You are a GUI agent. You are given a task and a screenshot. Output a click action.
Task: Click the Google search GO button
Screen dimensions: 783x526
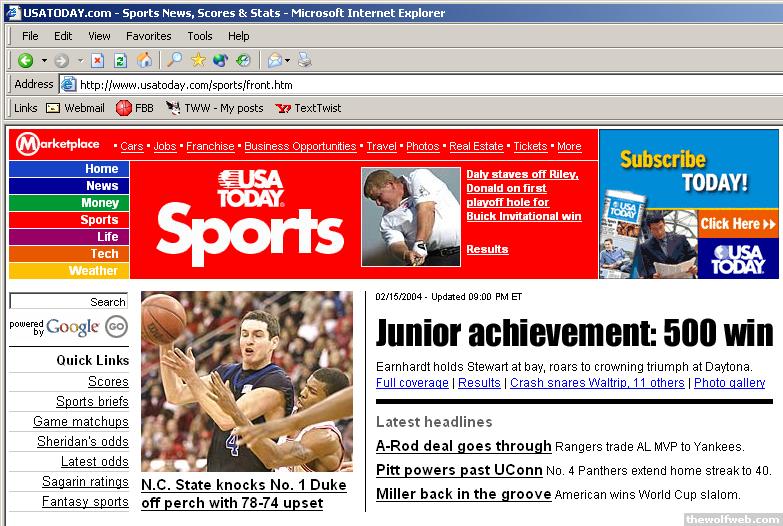pos(117,327)
